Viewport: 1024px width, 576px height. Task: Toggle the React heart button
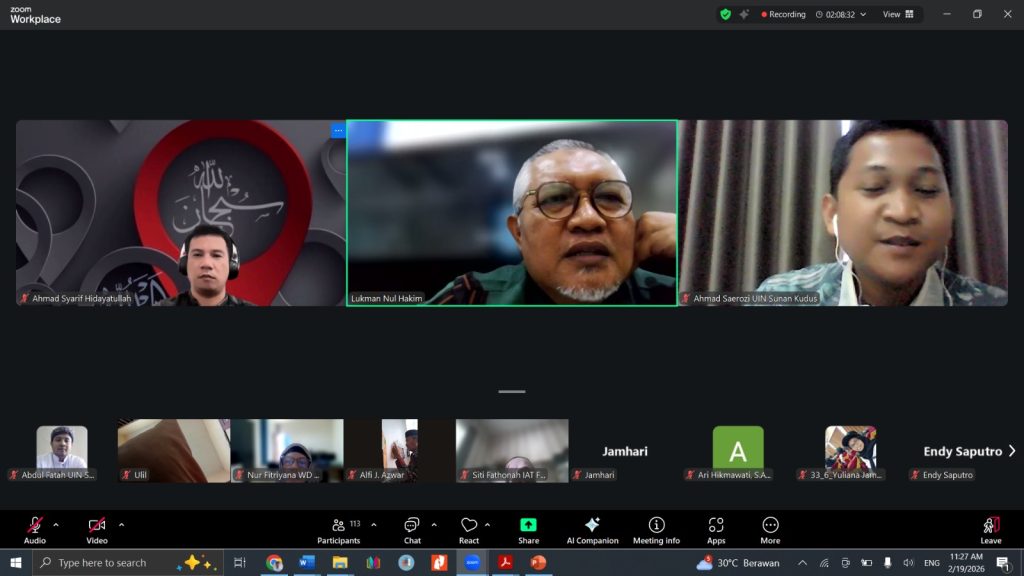tap(469, 530)
